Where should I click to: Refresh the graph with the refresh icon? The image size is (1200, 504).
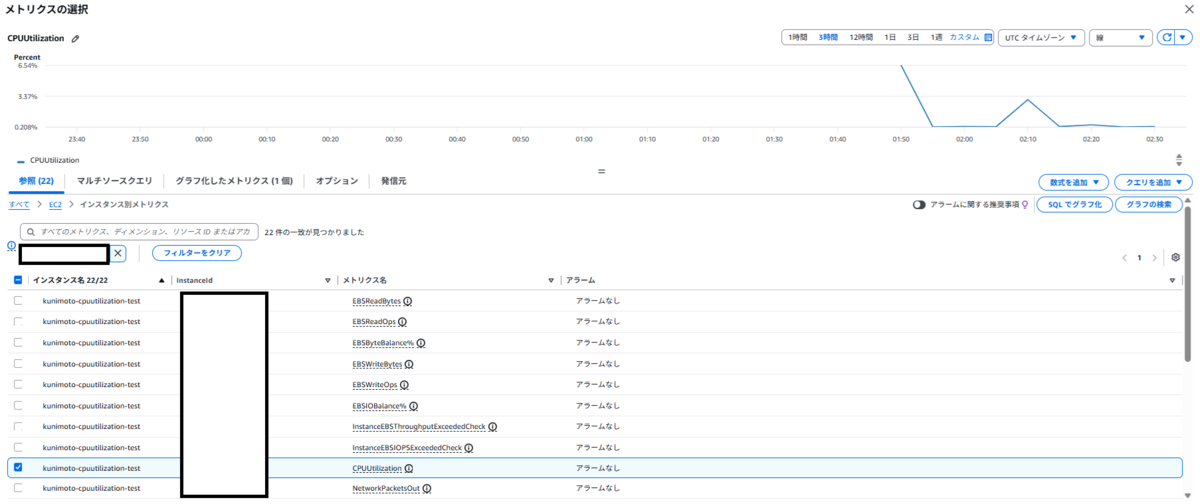[1167, 37]
